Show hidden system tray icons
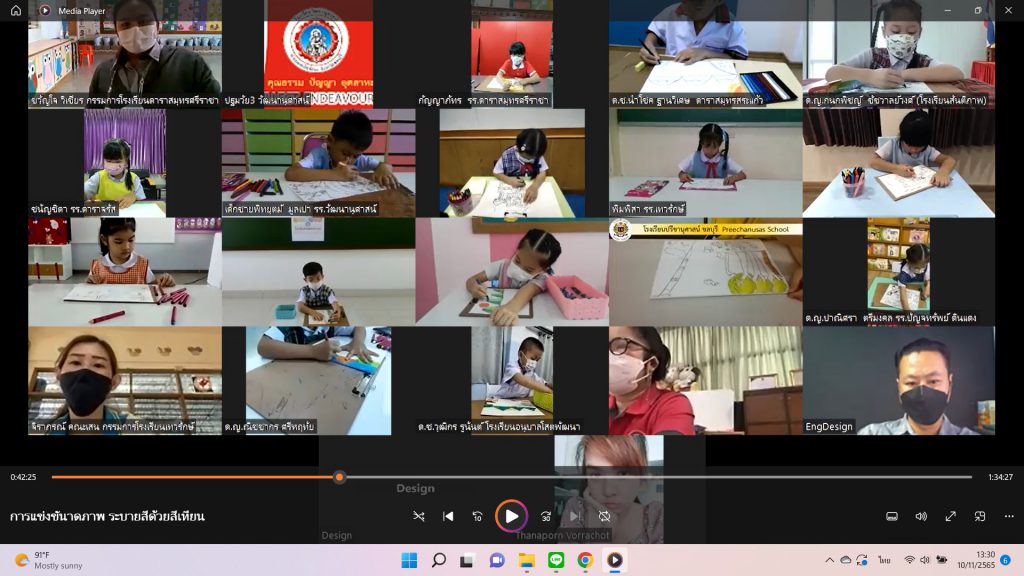This screenshot has height=576, width=1024. (828, 560)
